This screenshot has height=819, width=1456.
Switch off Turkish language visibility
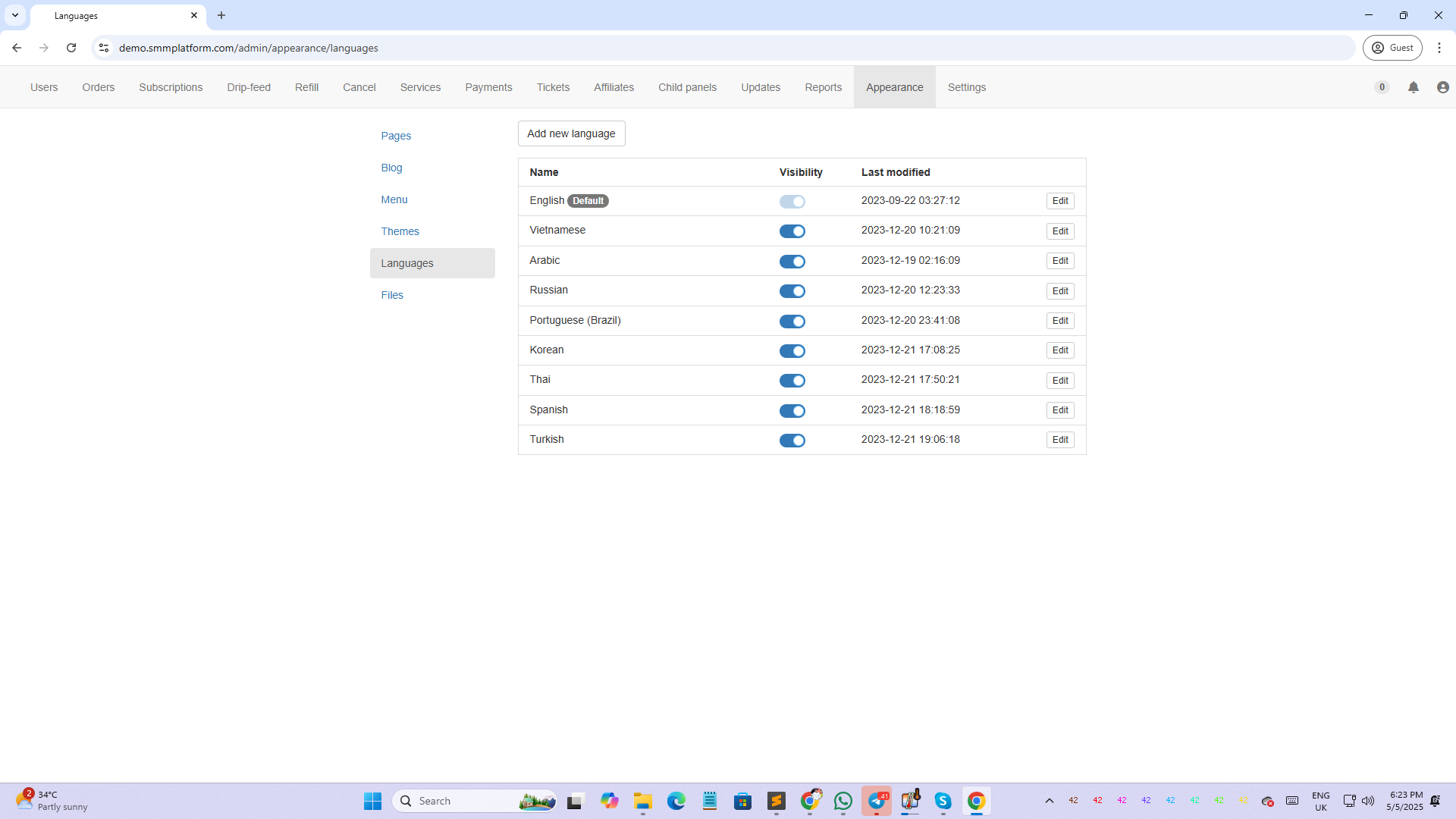pyautogui.click(x=792, y=441)
